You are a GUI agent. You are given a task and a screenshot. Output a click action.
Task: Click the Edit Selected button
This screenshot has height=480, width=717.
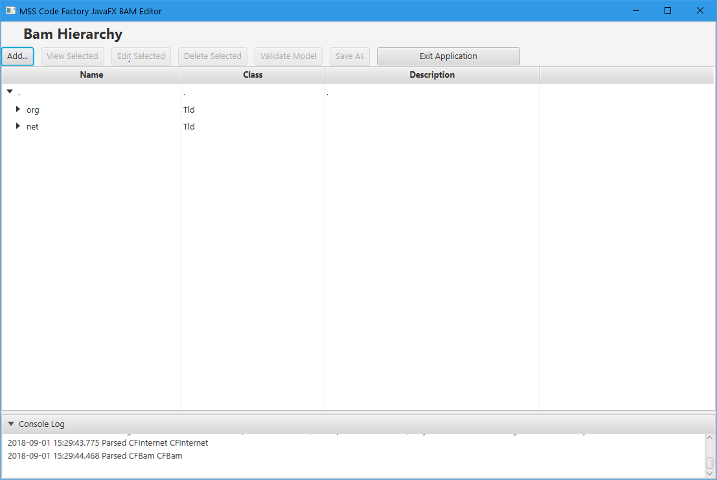[x=141, y=56]
